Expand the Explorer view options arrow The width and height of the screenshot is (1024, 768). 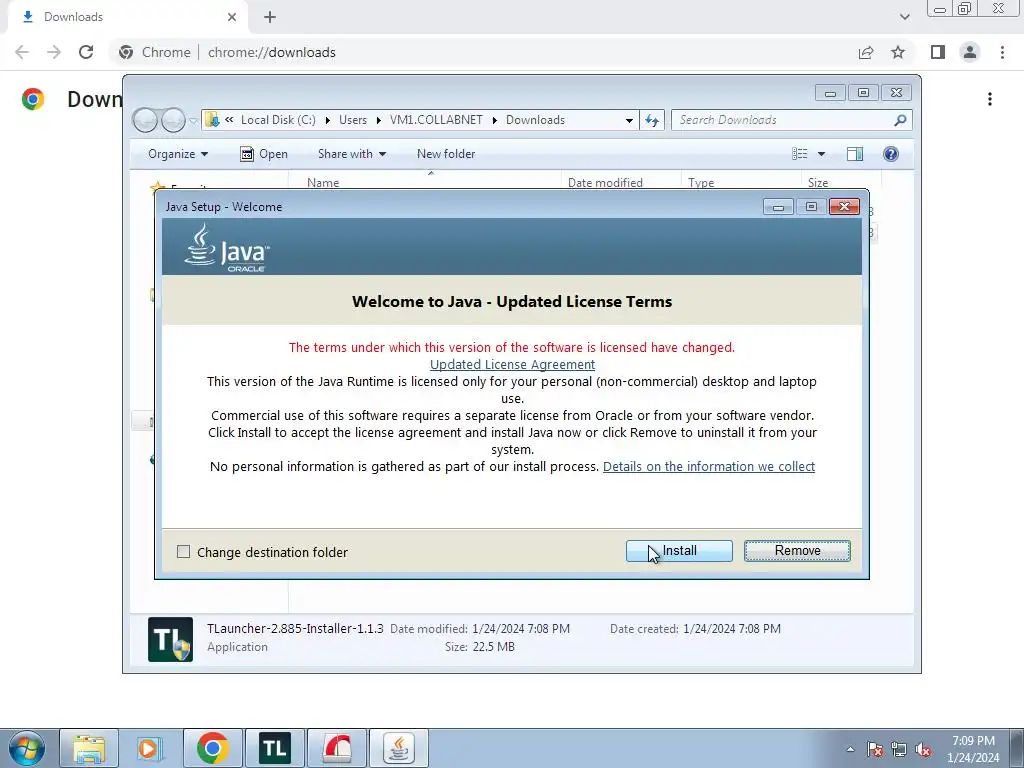click(x=822, y=154)
